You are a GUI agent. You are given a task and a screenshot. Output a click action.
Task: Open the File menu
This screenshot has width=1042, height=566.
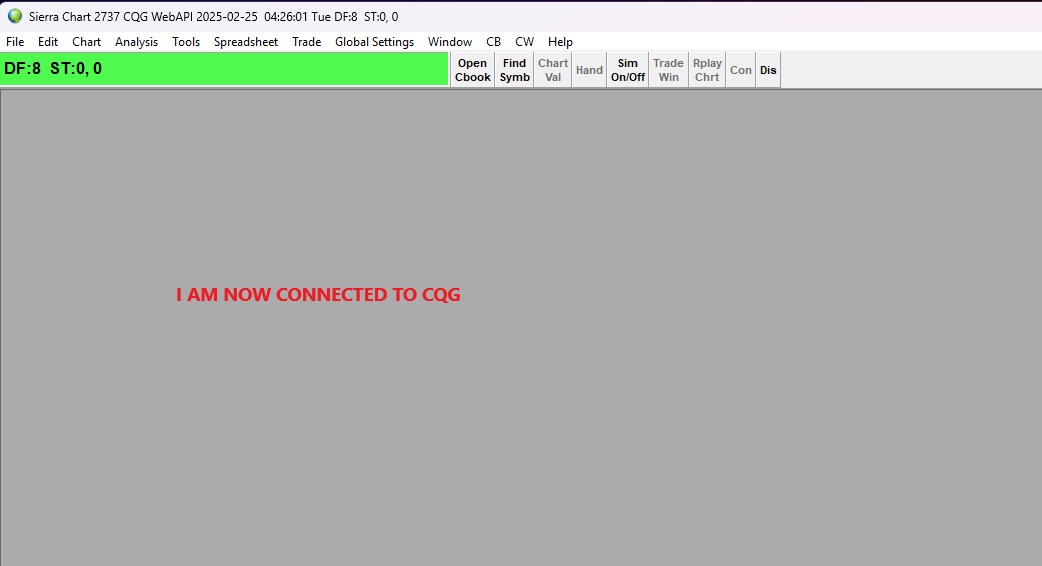pyautogui.click(x=15, y=42)
